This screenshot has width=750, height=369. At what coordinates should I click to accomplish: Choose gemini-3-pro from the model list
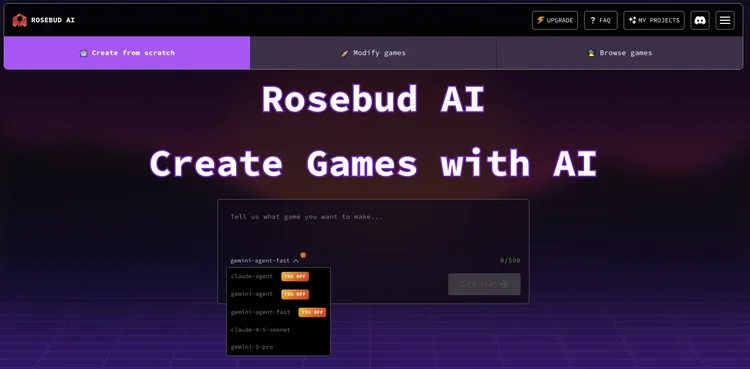252,347
